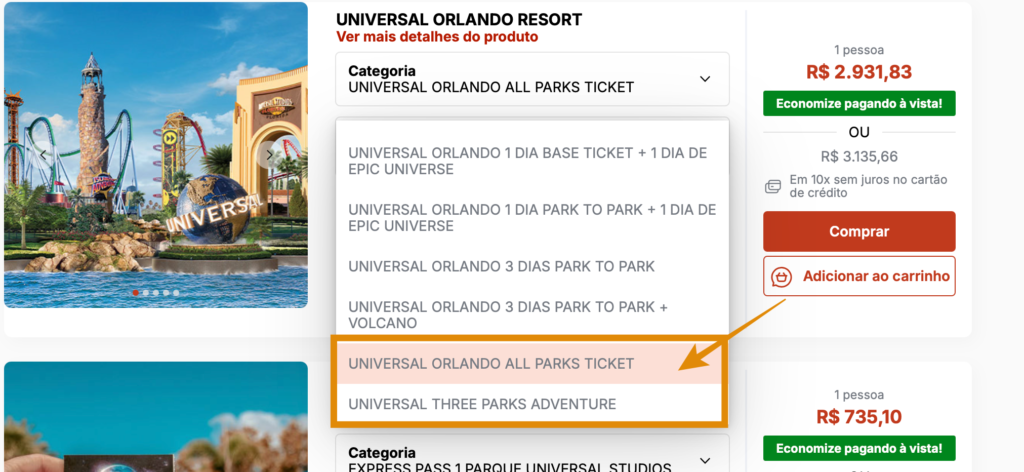Click the Express Pass Categoria chevron arrow
This screenshot has height=472, width=1024.
tap(705, 460)
